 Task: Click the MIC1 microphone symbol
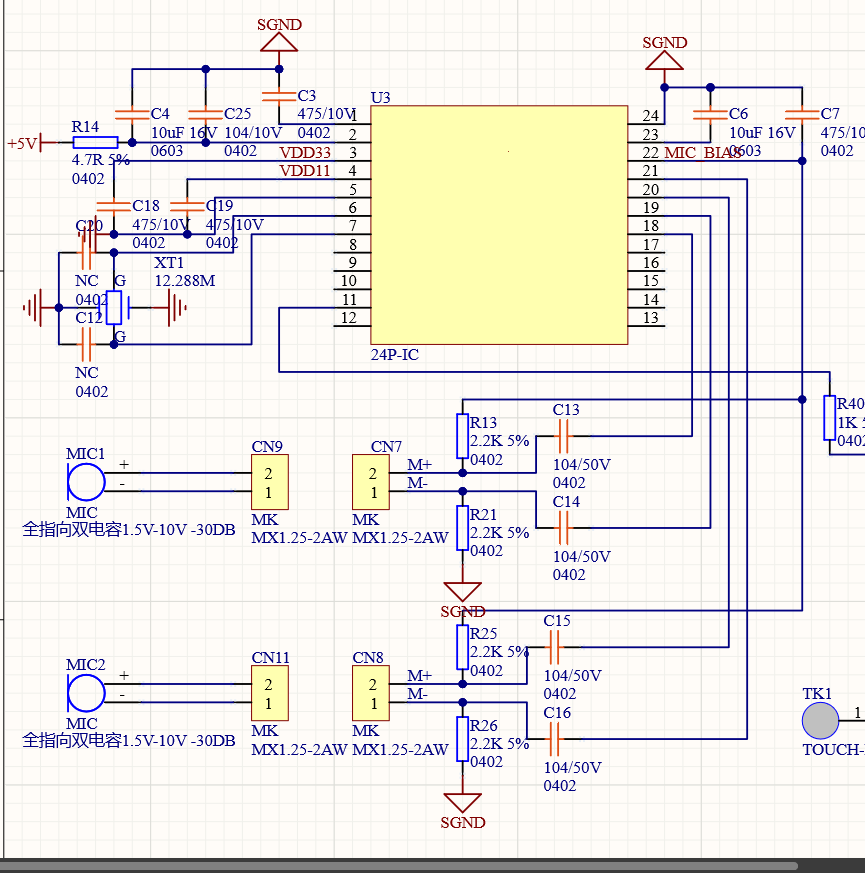[86, 481]
